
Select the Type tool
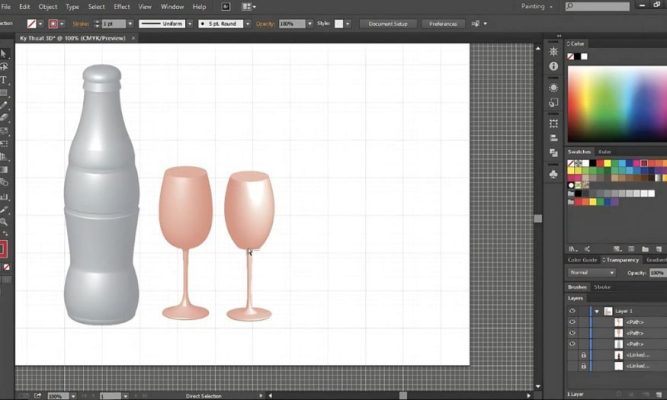(x=4, y=79)
